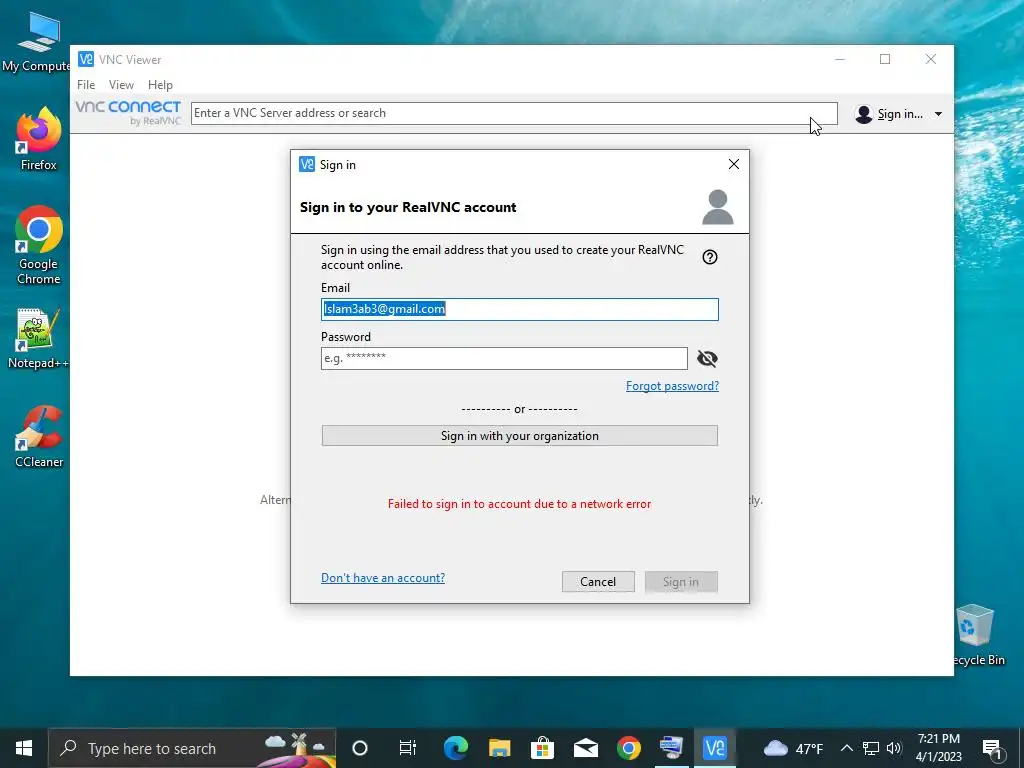Image resolution: width=1024 pixels, height=768 pixels.
Task: Open Cortana circle icon on taskbar
Action: pyautogui.click(x=360, y=748)
